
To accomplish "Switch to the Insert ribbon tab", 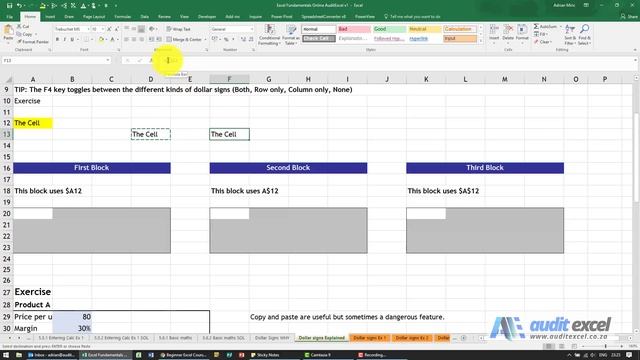I will (x=50, y=17).
